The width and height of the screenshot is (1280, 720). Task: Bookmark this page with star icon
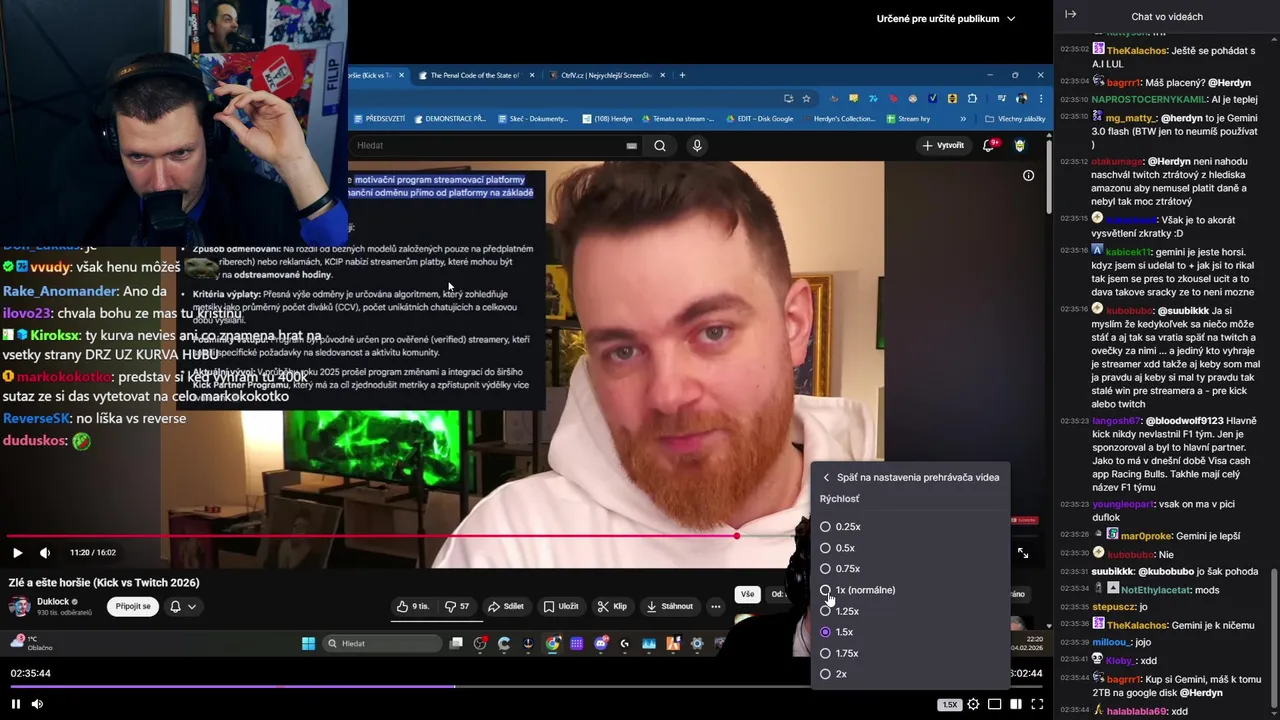806,98
